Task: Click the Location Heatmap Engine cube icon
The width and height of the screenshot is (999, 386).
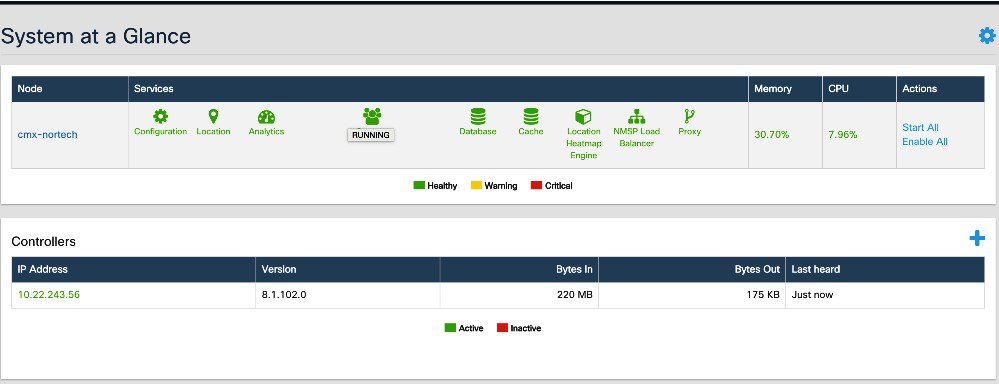Action: tap(584, 116)
